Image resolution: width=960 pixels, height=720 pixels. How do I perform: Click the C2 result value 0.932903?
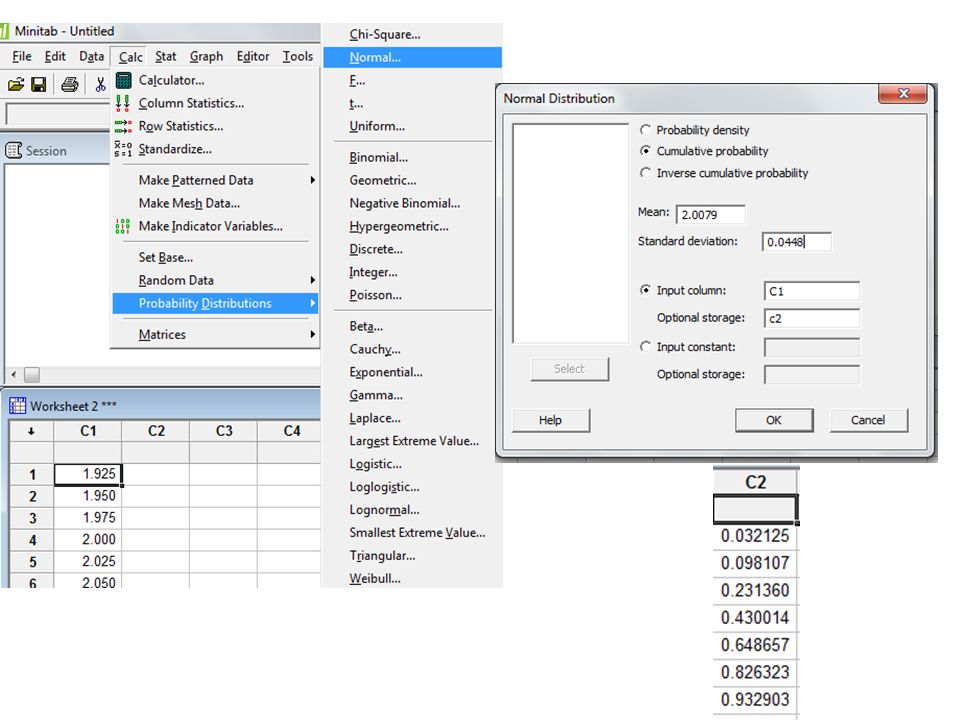click(x=756, y=699)
